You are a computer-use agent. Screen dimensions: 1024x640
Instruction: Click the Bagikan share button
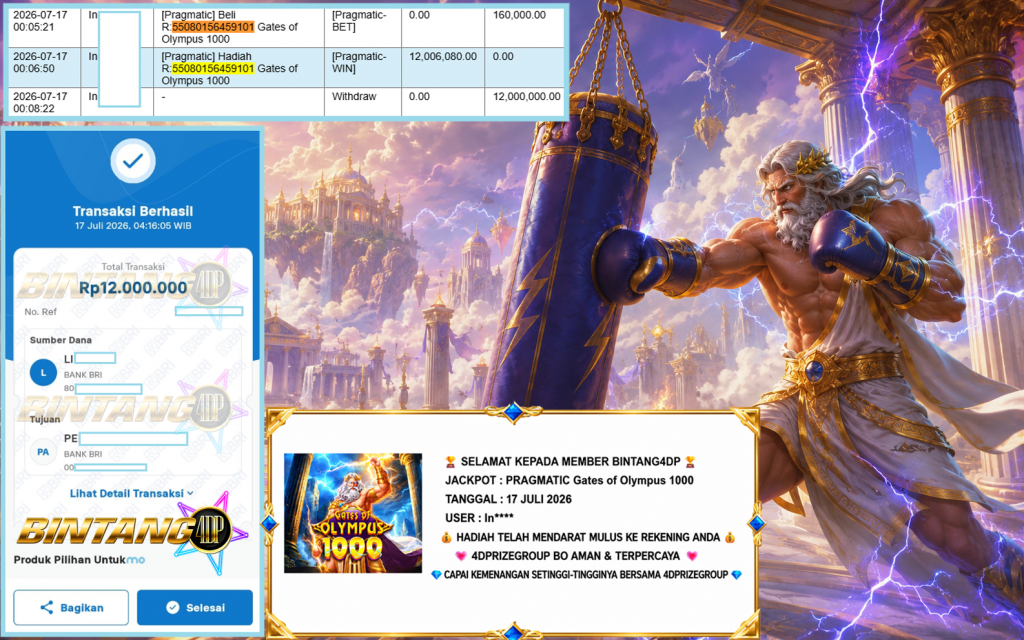click(71, 607)
